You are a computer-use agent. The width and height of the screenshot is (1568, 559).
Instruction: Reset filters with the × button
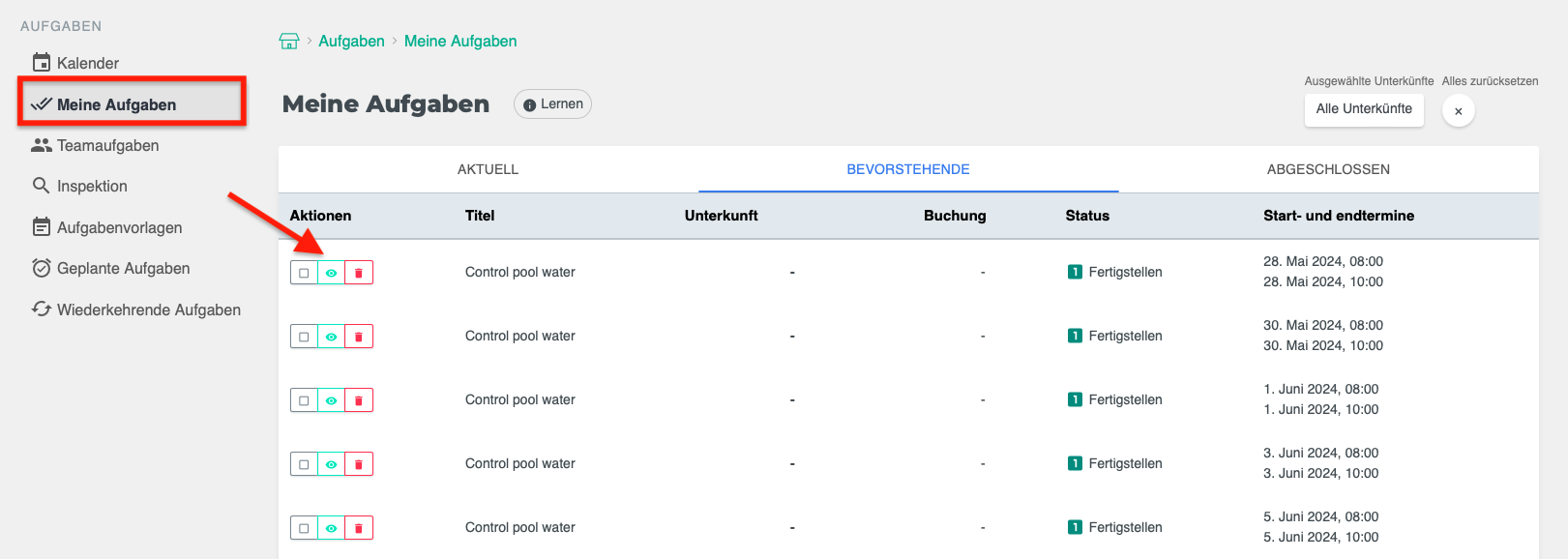1458,110
